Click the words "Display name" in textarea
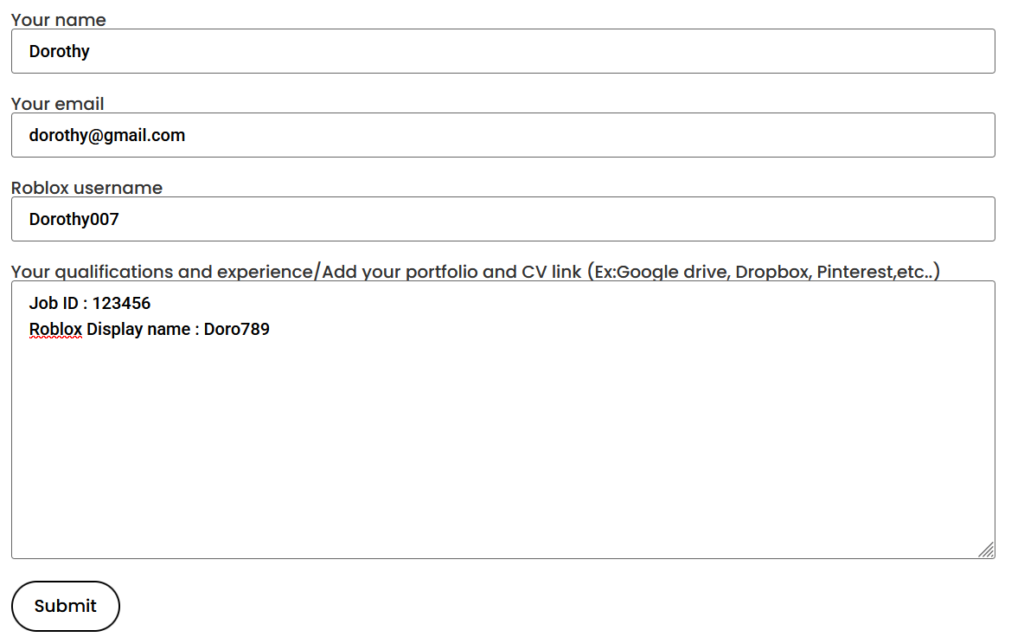Image resolution: width=1024 pixels, height=637 pixels. coord(138,329)
